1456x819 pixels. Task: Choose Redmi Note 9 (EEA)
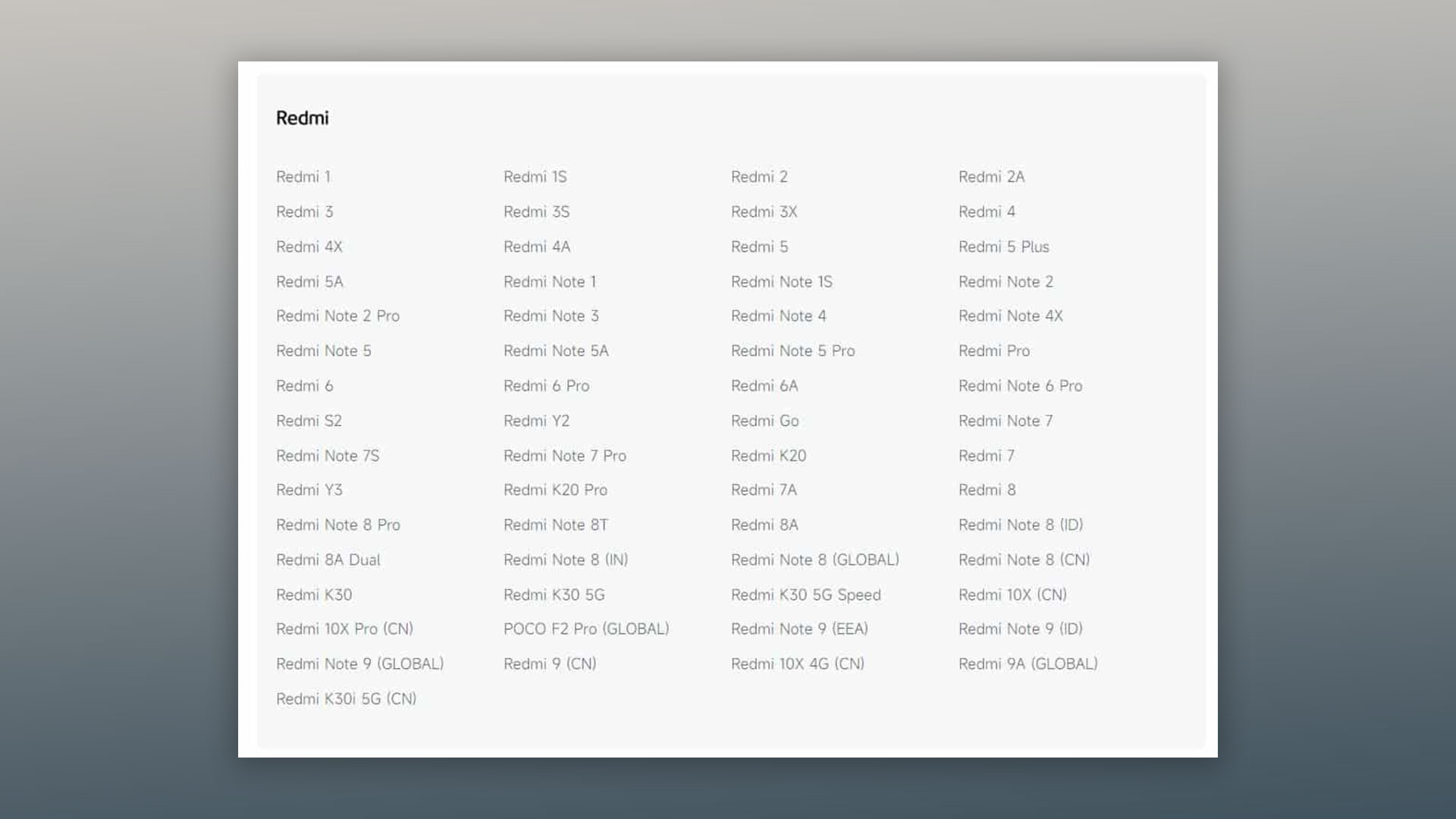(799, 629)
